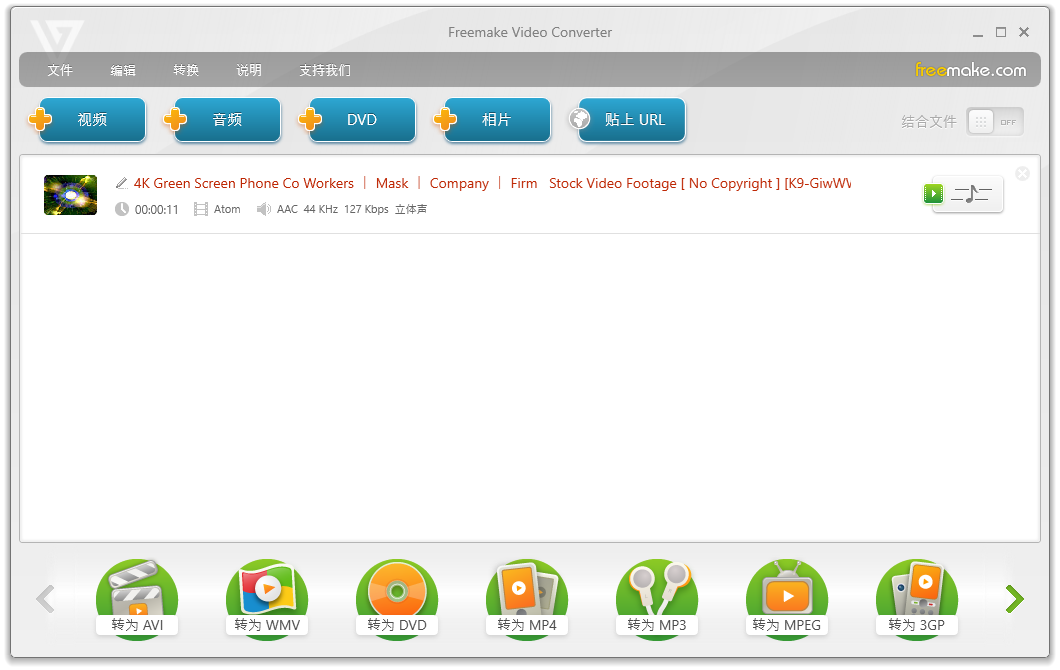1060x670 pixels.
Task: Open the 转换 menu
Action: (x=186, y=70)
